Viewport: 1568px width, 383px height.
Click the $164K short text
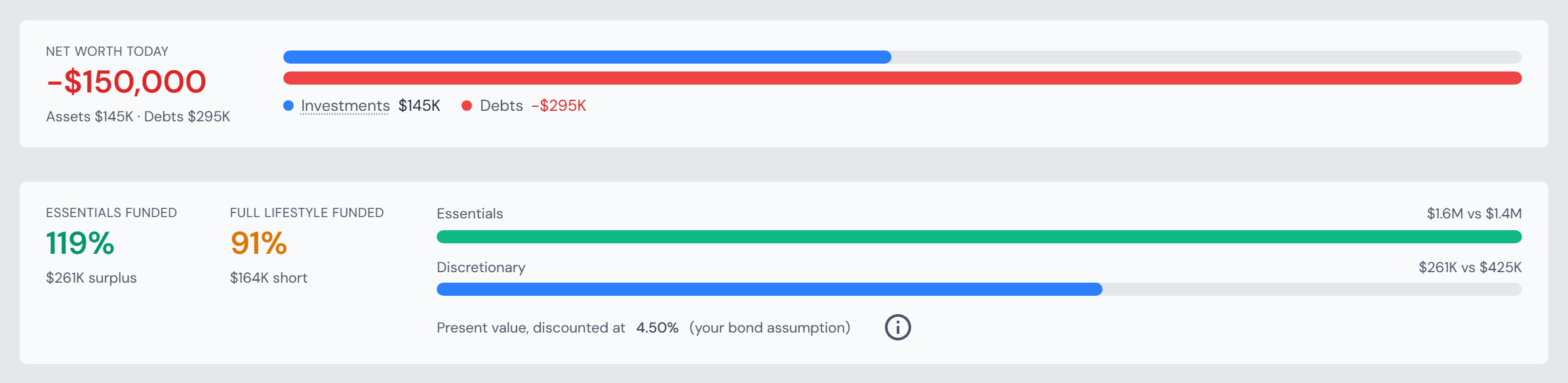click(x=269, y=277)
